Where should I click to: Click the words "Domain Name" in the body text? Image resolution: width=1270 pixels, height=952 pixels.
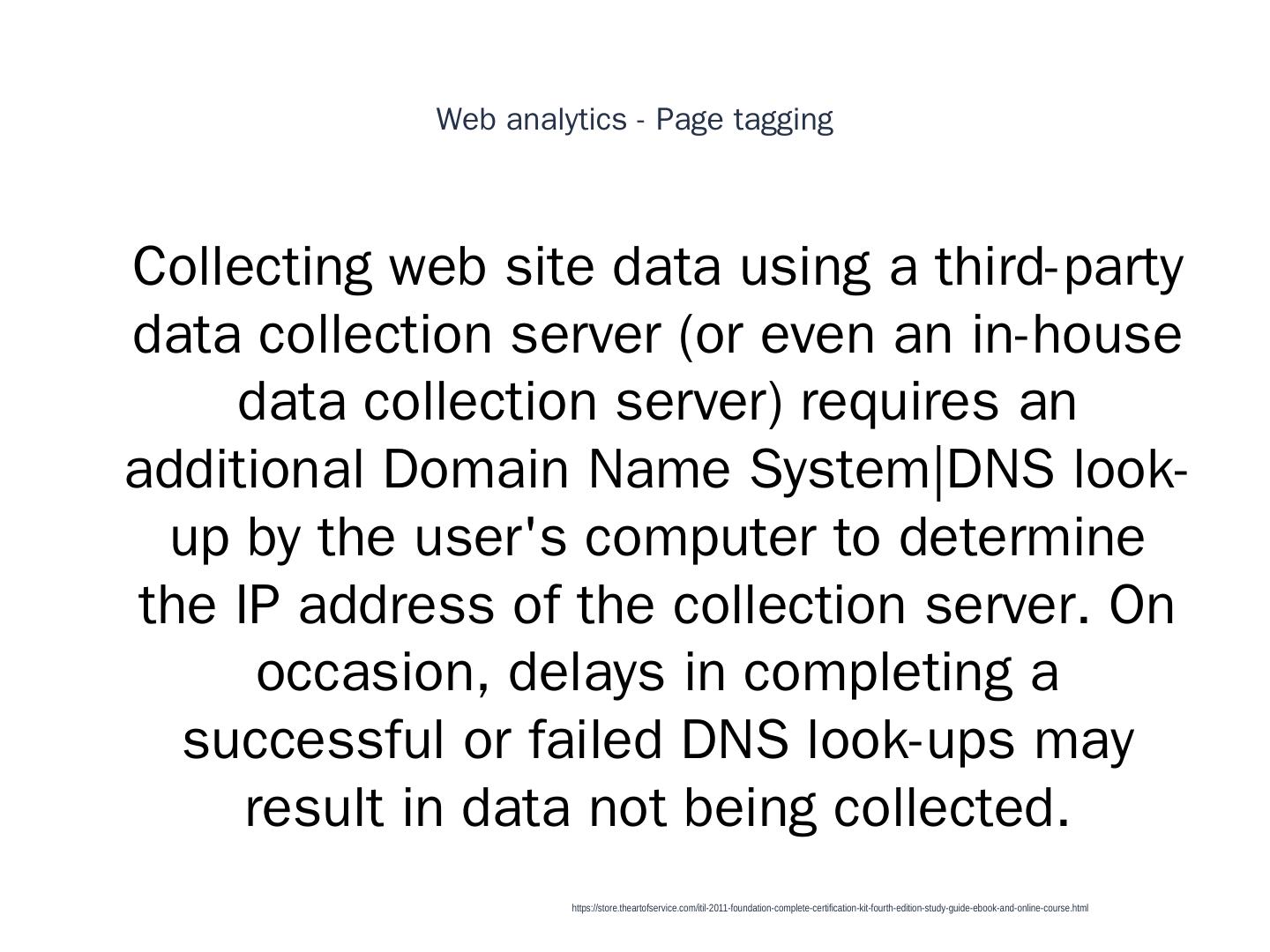point(556,469)
